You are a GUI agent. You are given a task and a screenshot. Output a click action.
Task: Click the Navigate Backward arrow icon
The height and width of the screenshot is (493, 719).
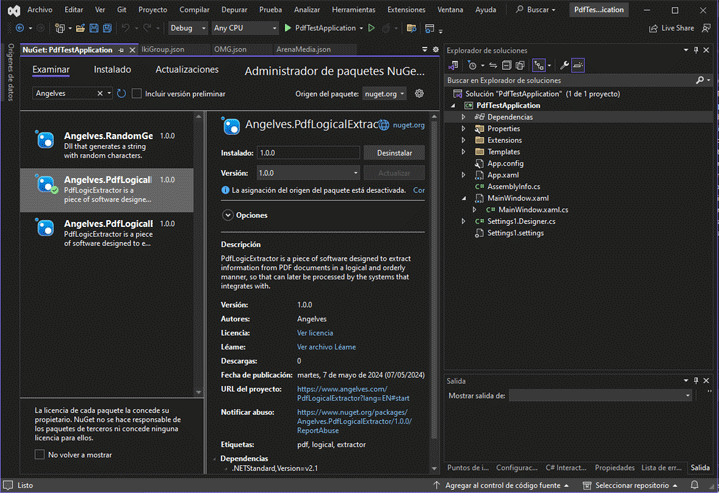[20, 28]
